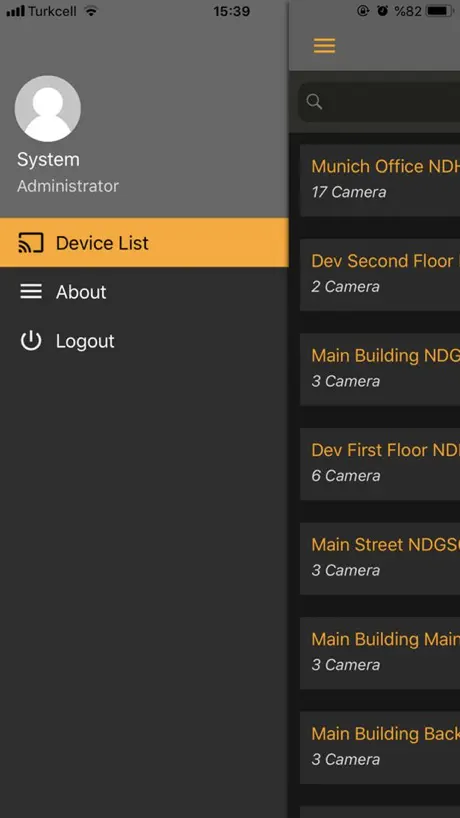Image resolution: width=460 pixels, height=818 pixels.
Task: Click the power icon beside Logout
Action: click(31, 341)
